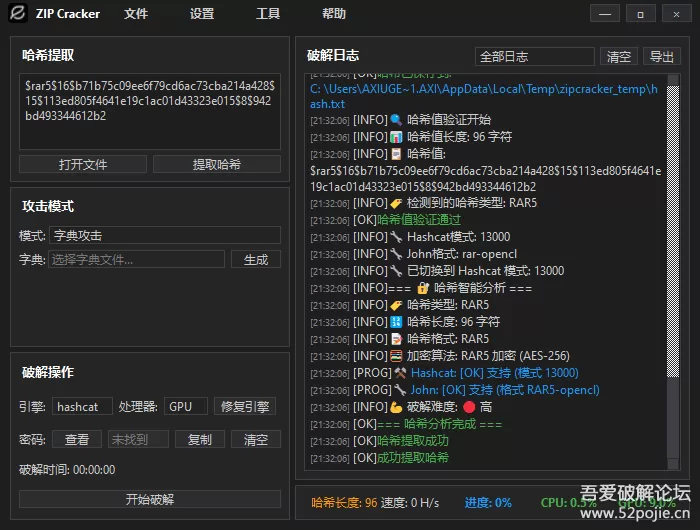
Task: Open the 全部日志 filter dropdown
Action: pos(535,57)
